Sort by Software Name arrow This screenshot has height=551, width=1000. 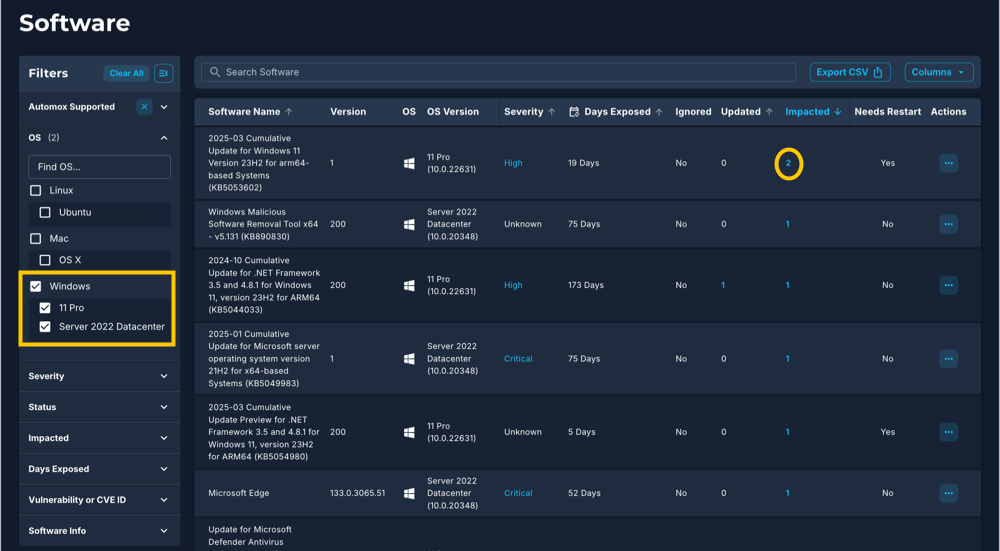(x=289, y=112)
